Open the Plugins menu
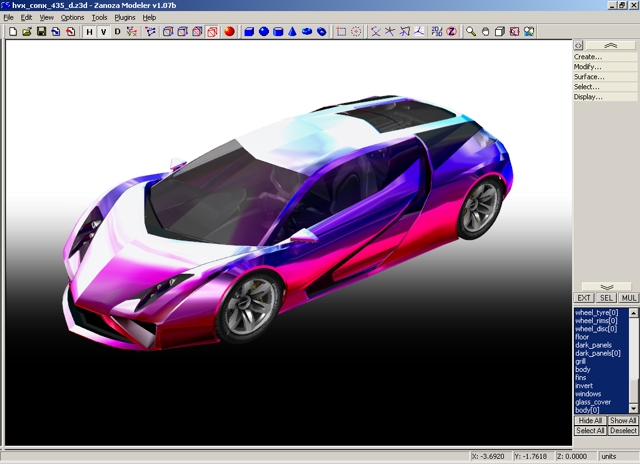This screenshot has height=464, width=640. click(125, 18)
